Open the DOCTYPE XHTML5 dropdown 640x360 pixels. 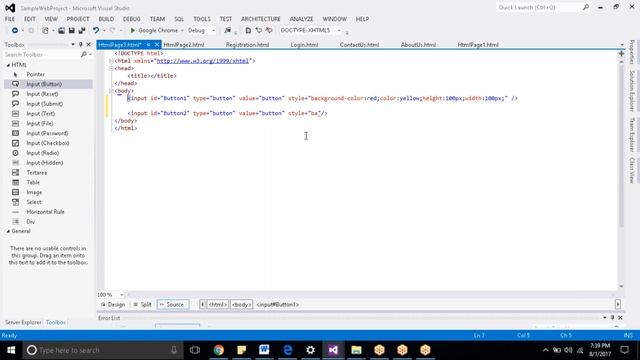(339, 31)
